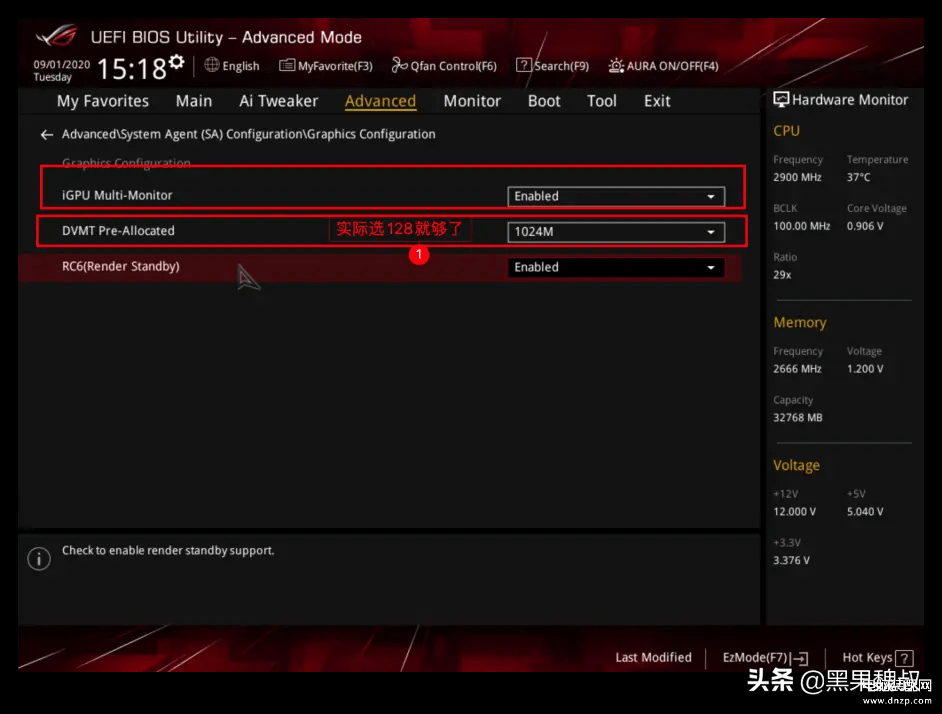Click the CPU temperature 37°C value
Screen dimensions: 942x714
tap(858, 177)
